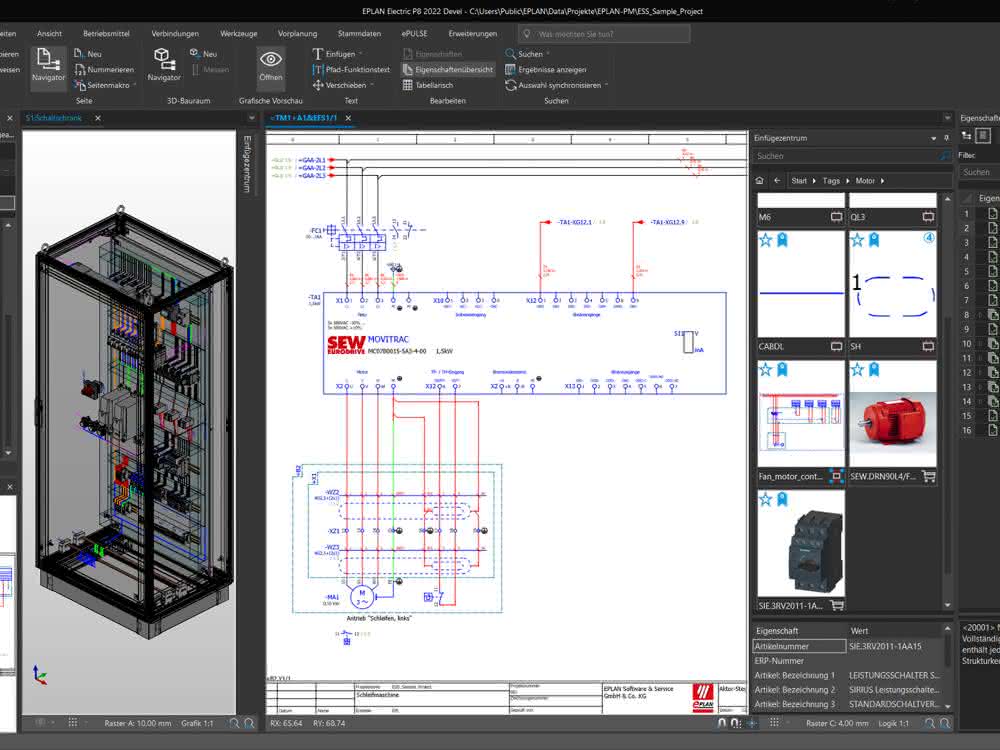
Task: Open Einfügezentrum panel options dropdown
Action: [934, 138]
